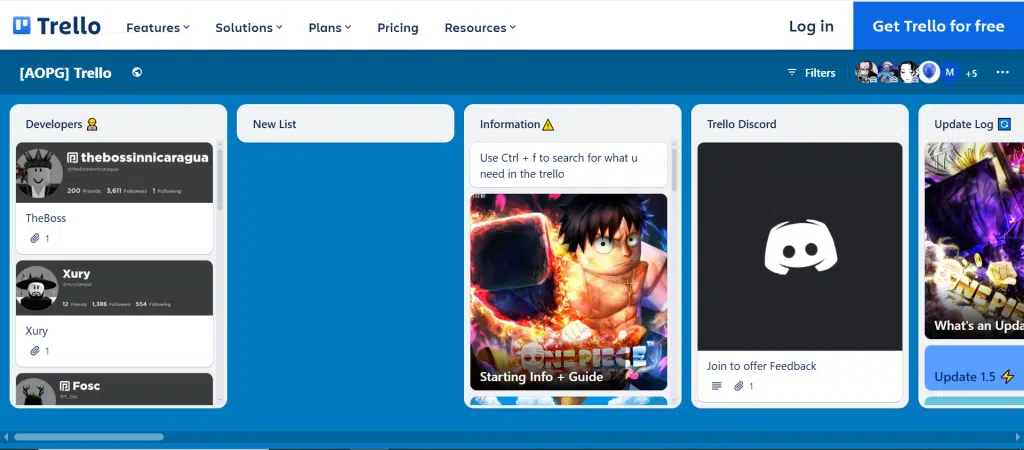Click attachment paperclip on TheBoss card
The image size is (1024, 450).
coord(35,238)
